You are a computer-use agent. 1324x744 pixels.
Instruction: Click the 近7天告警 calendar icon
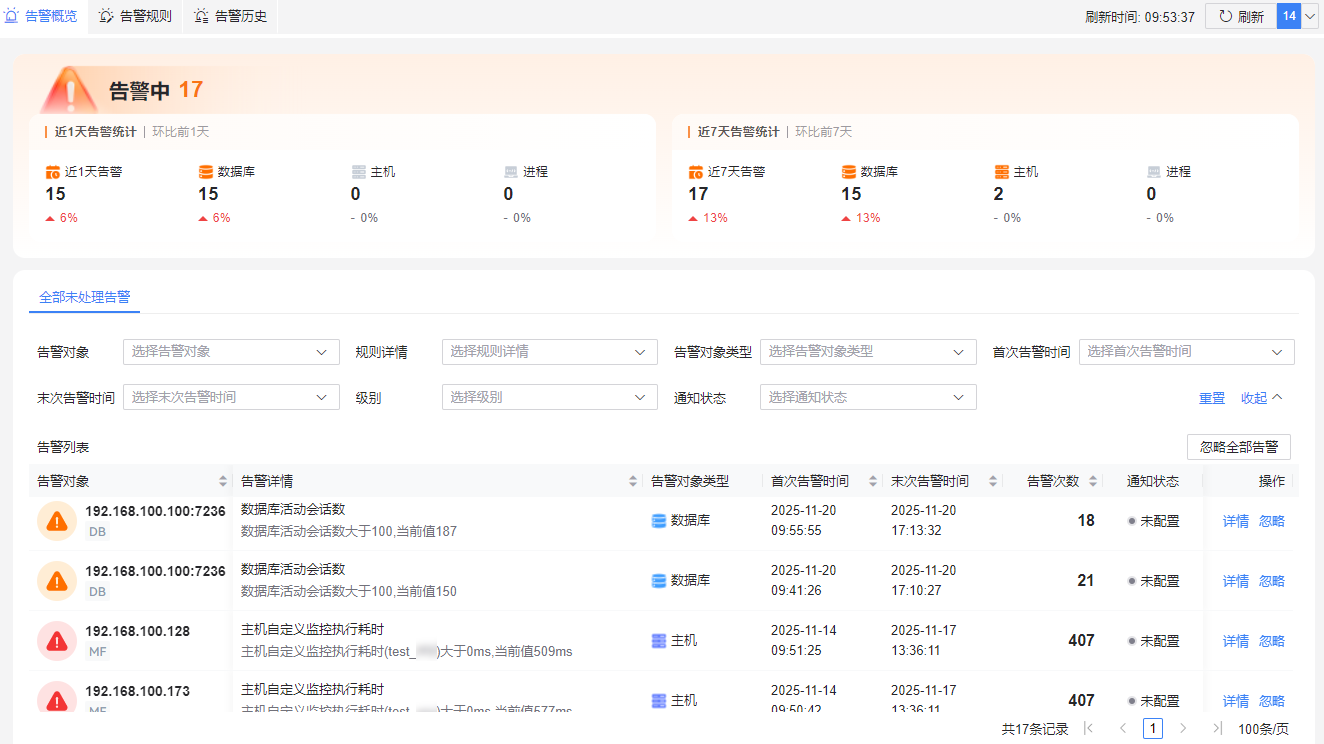696,172
